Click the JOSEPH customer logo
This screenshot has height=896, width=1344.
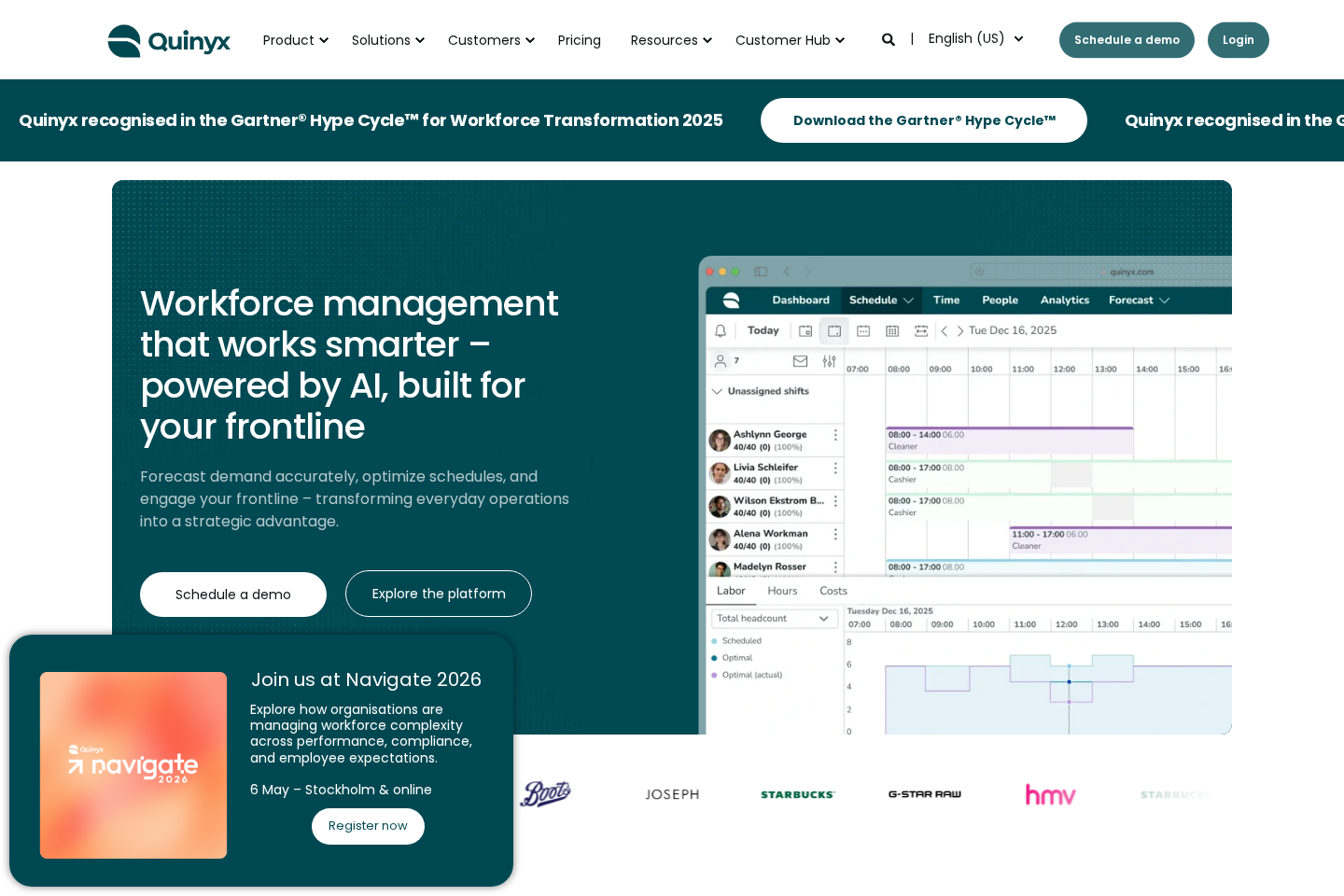672,794
